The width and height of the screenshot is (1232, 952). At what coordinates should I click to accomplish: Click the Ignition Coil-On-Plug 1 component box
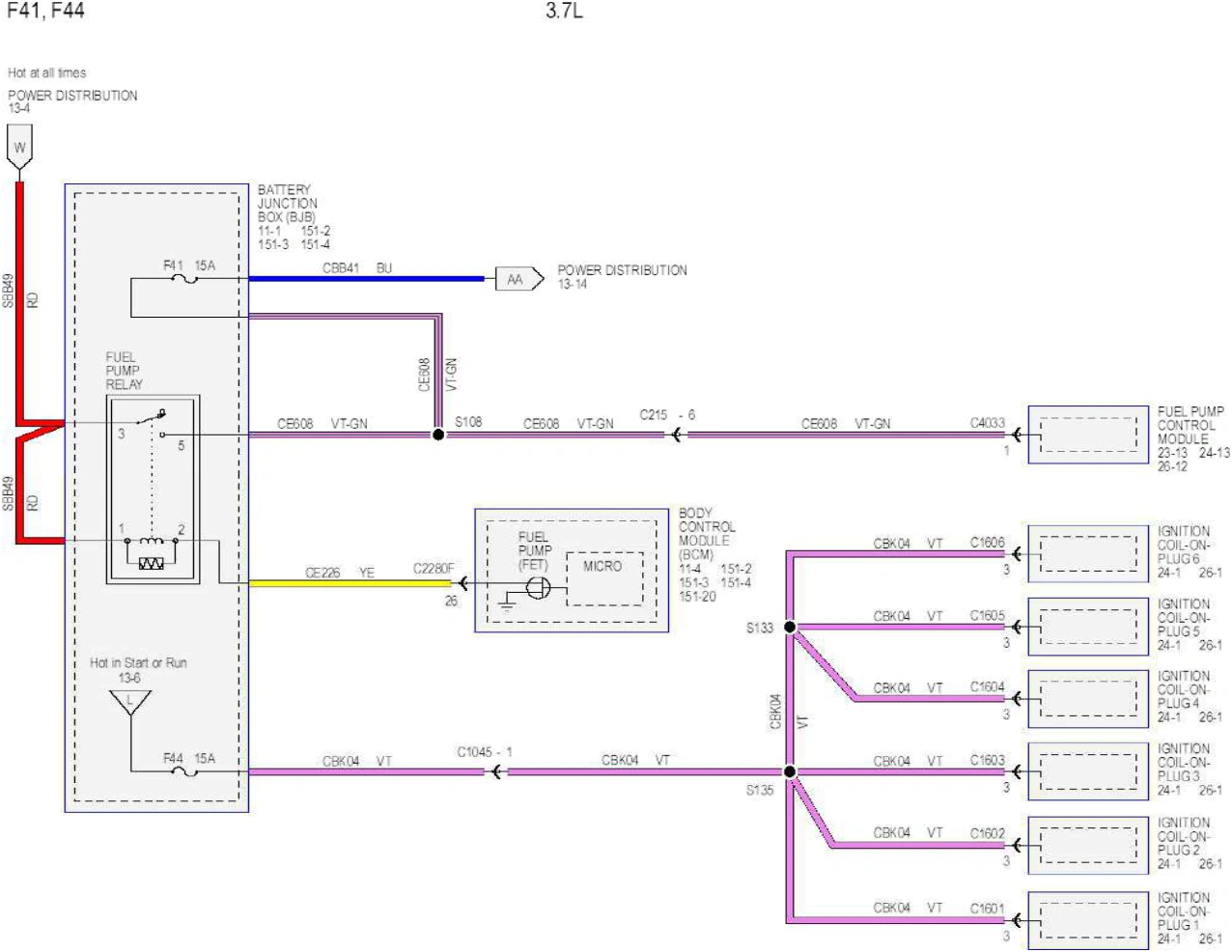tap(1088, 920)
